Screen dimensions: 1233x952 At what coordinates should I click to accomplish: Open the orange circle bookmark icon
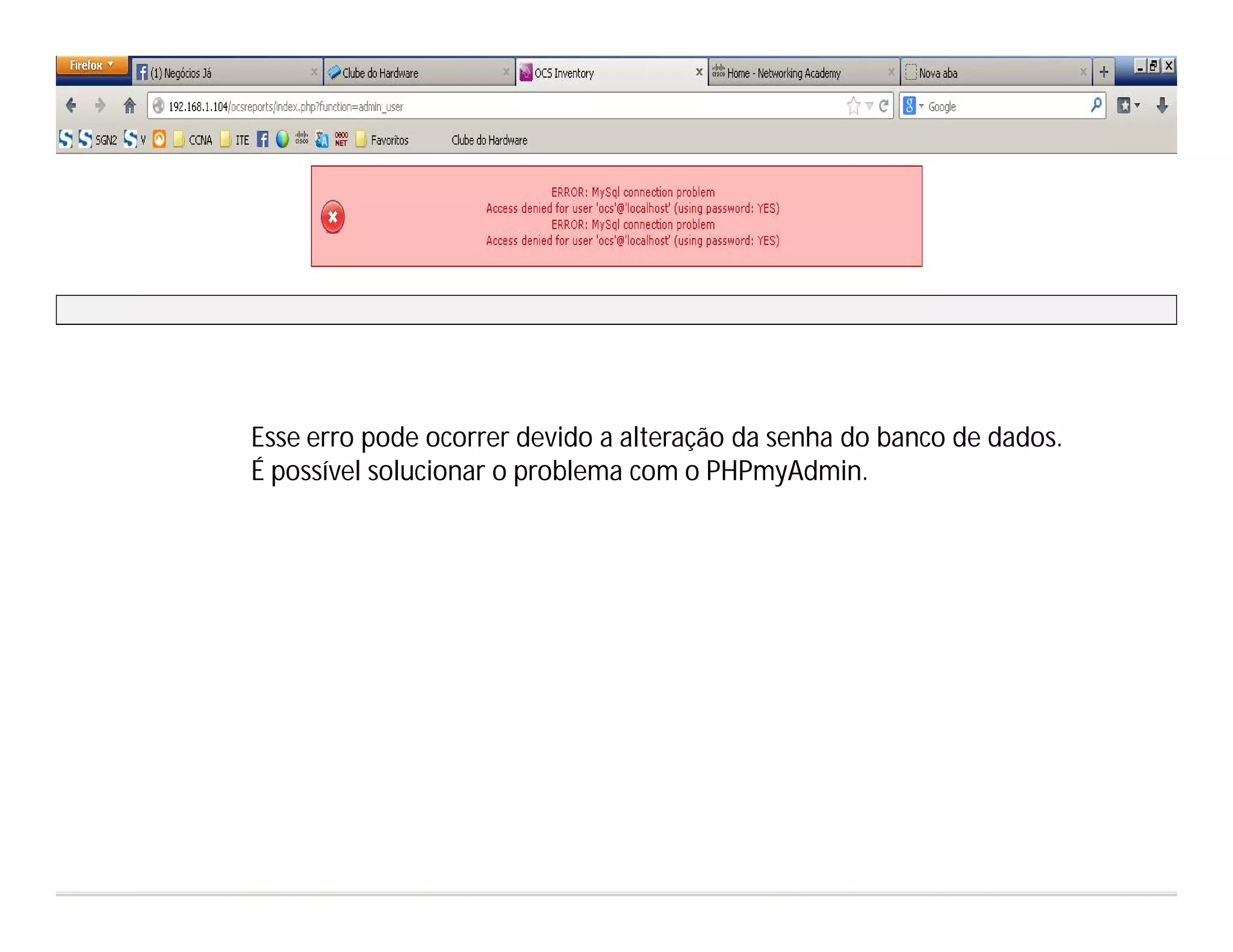[x=159, y=139]
